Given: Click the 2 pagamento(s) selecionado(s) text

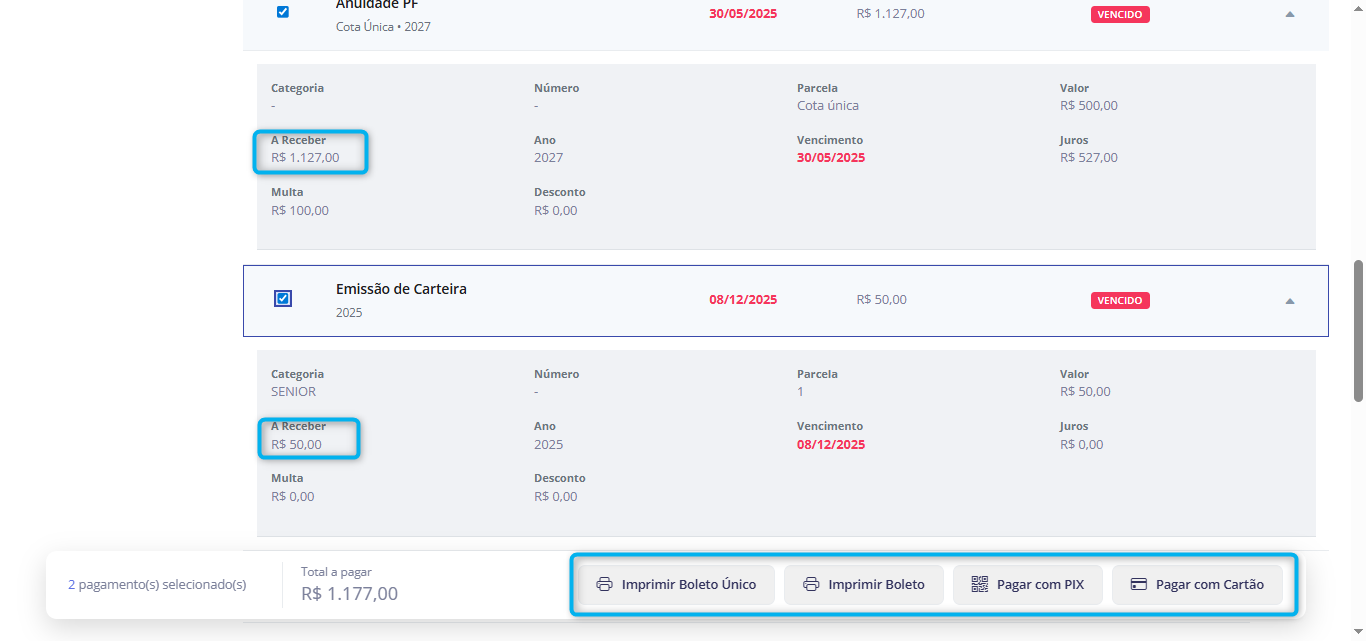Looking at the screenshot, I should (x=157, y=585).
